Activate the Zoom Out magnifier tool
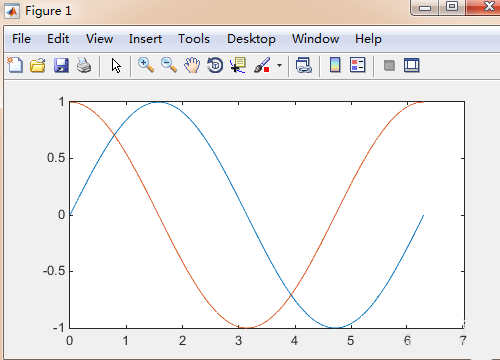Image resolution: width=500 pixels, height=360 pixels. (169, 65)
